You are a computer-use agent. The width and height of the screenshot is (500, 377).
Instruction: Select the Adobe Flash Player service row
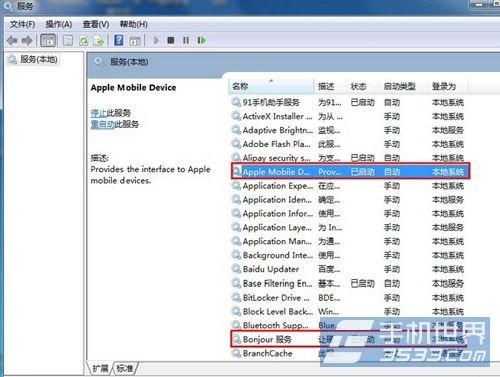tap(348, 144)
